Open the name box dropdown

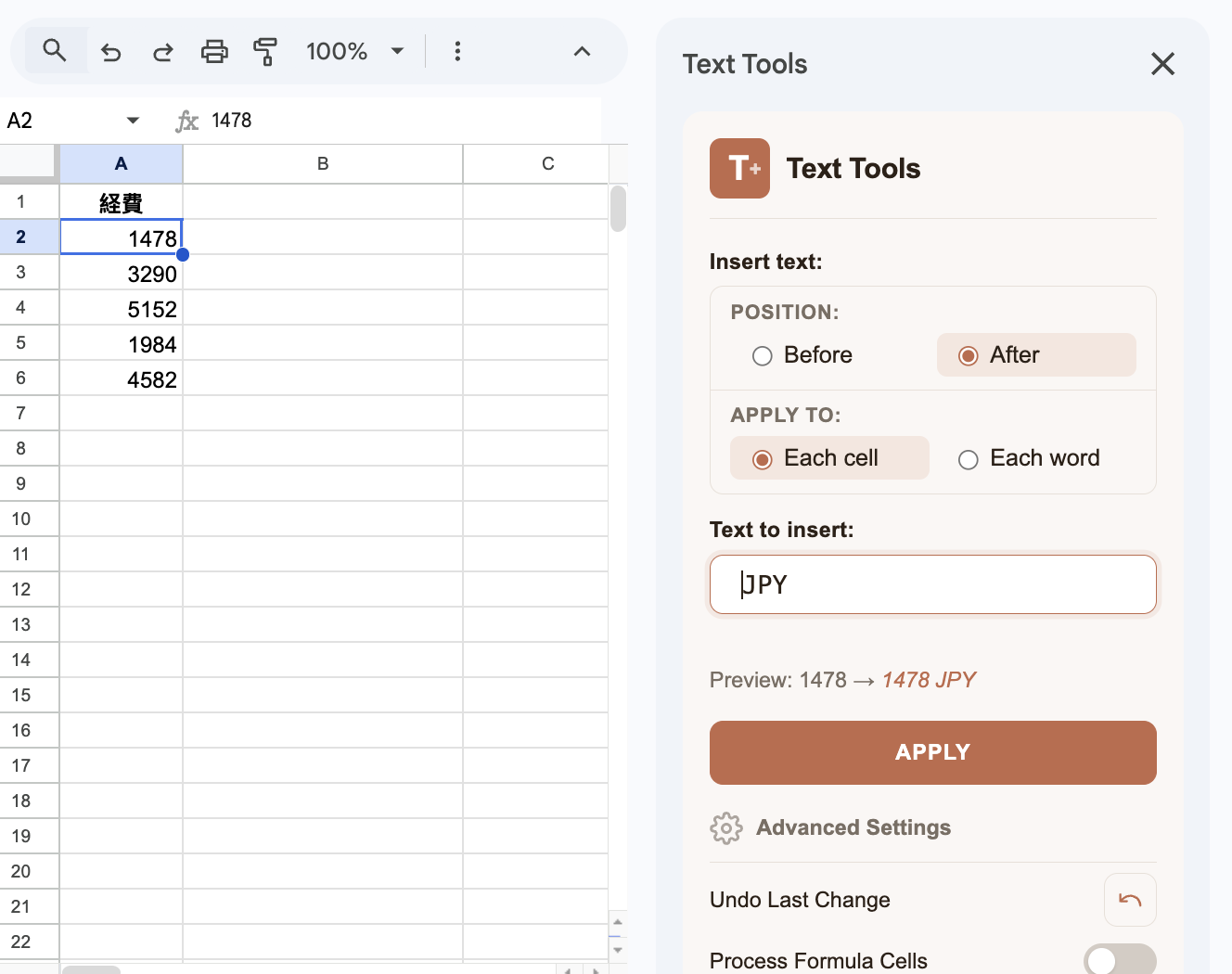click(x=133, y=121)
